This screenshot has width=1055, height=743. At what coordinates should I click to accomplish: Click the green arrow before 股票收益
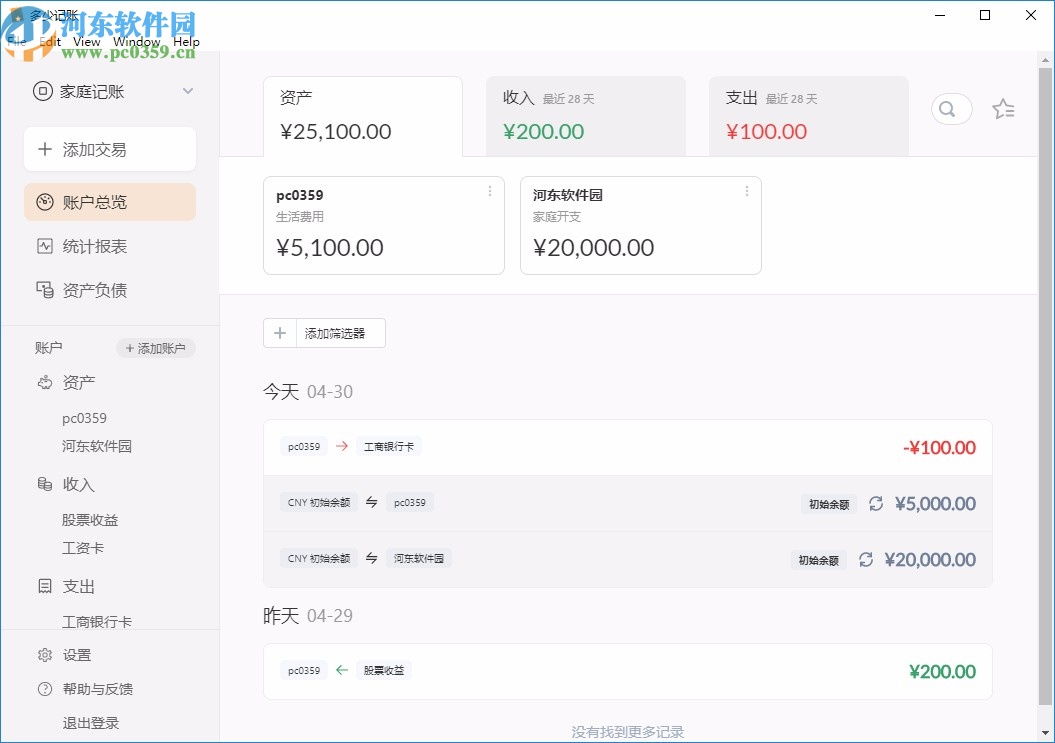coord(342,670)
